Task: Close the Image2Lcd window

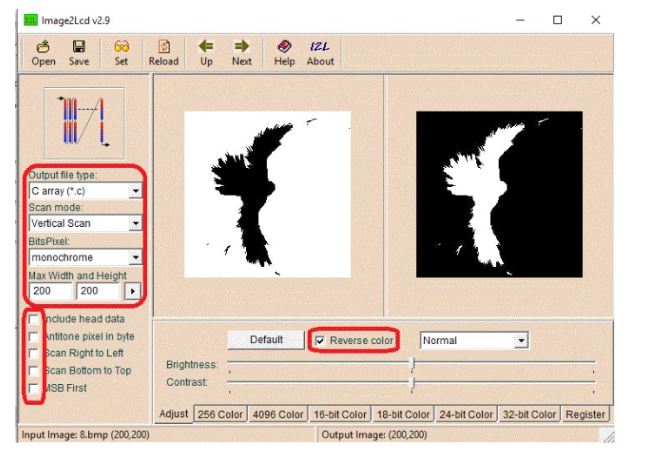Action: coord(596,20)
